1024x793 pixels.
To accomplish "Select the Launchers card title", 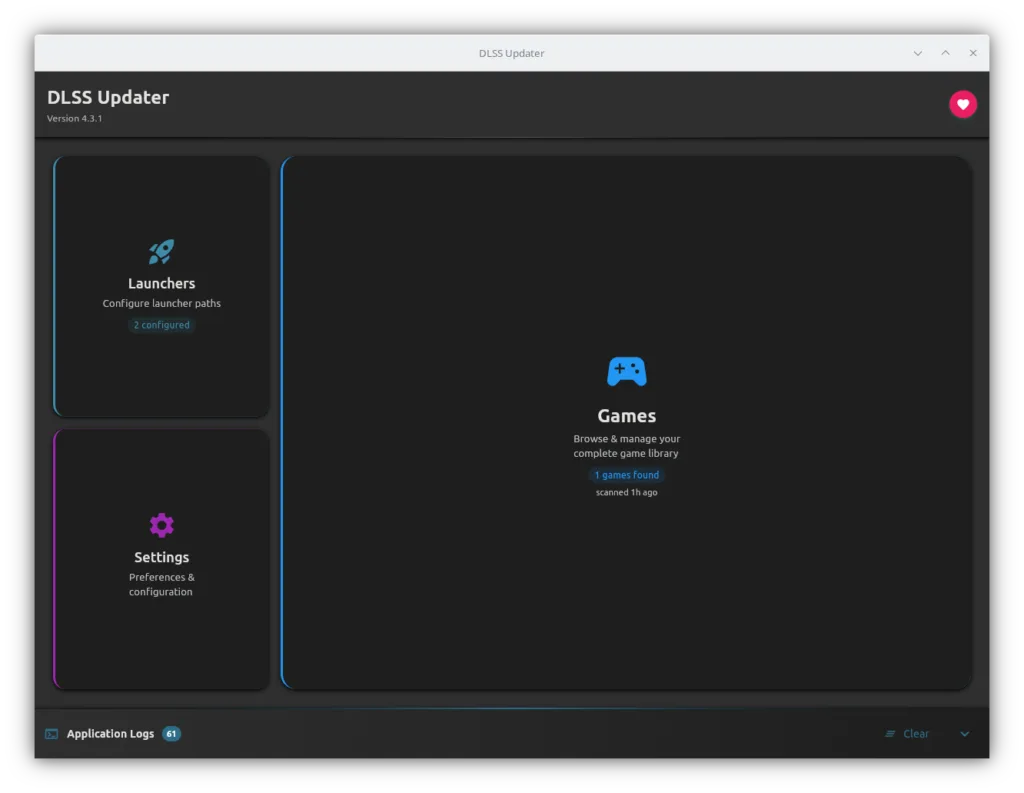I will pos(161,283).
